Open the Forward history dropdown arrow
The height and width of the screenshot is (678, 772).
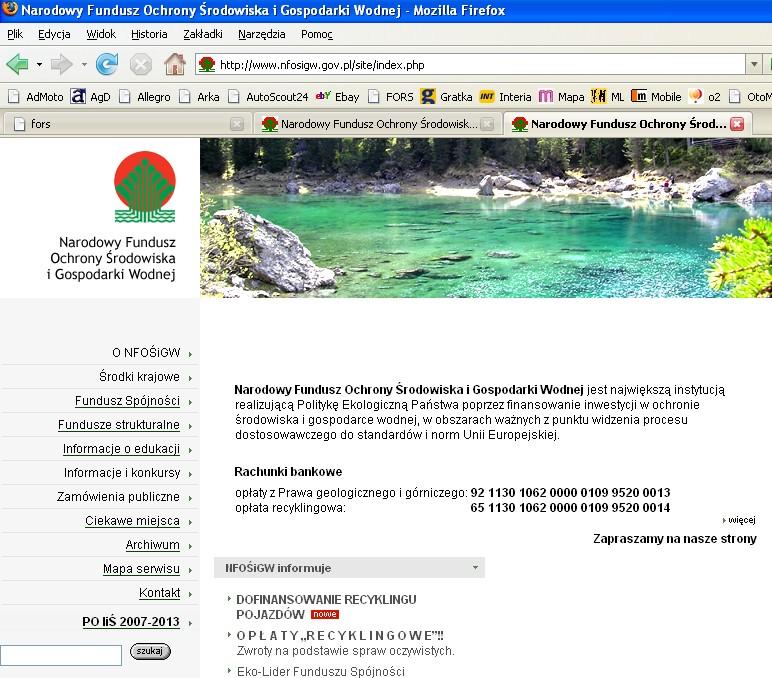[x=84, y=65]
